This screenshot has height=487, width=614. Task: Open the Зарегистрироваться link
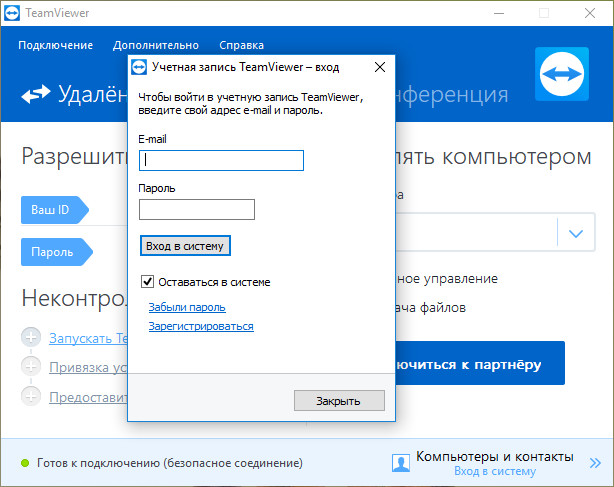[x=201, y=326]
